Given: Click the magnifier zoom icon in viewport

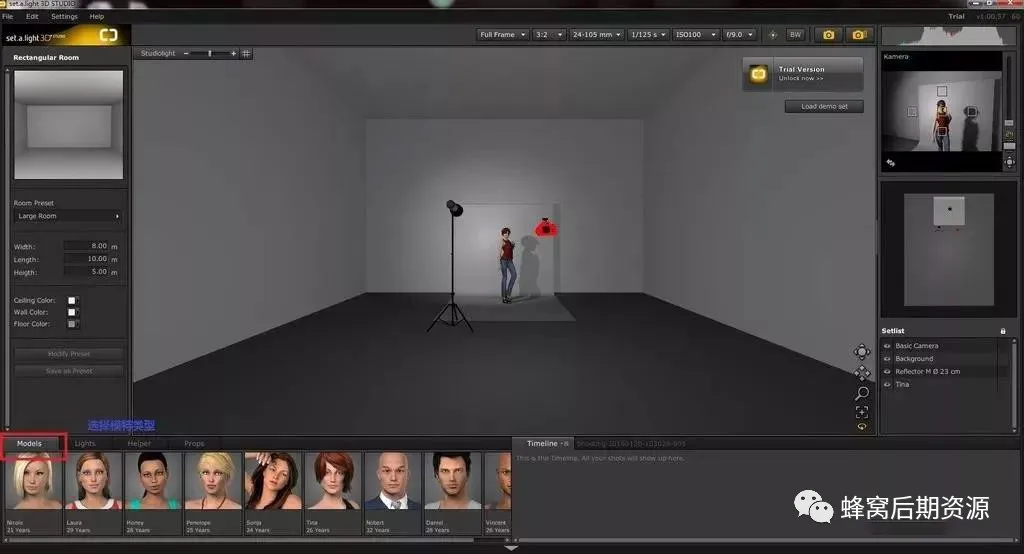Looking at the screenshot, I should (x=862, y=393).
